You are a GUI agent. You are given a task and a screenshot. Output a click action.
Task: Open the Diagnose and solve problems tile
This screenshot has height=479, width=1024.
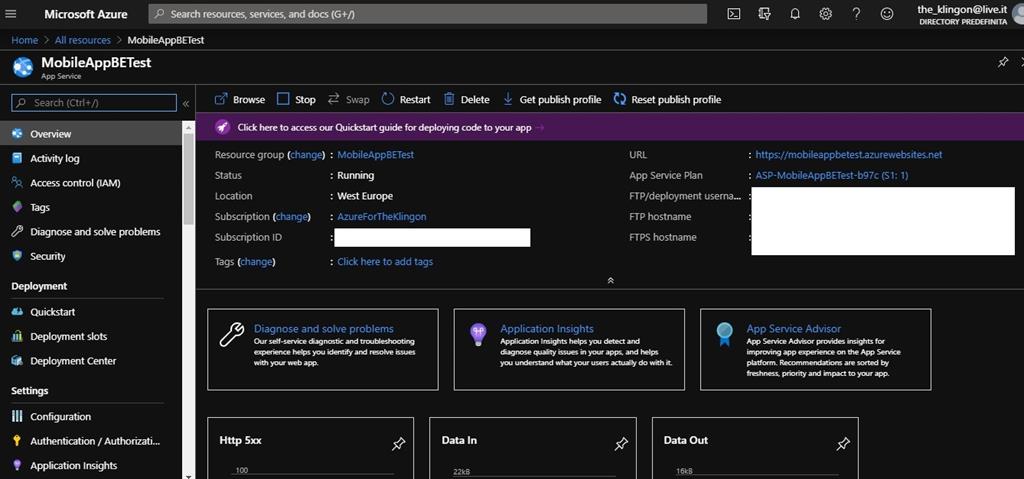[323, 350]
